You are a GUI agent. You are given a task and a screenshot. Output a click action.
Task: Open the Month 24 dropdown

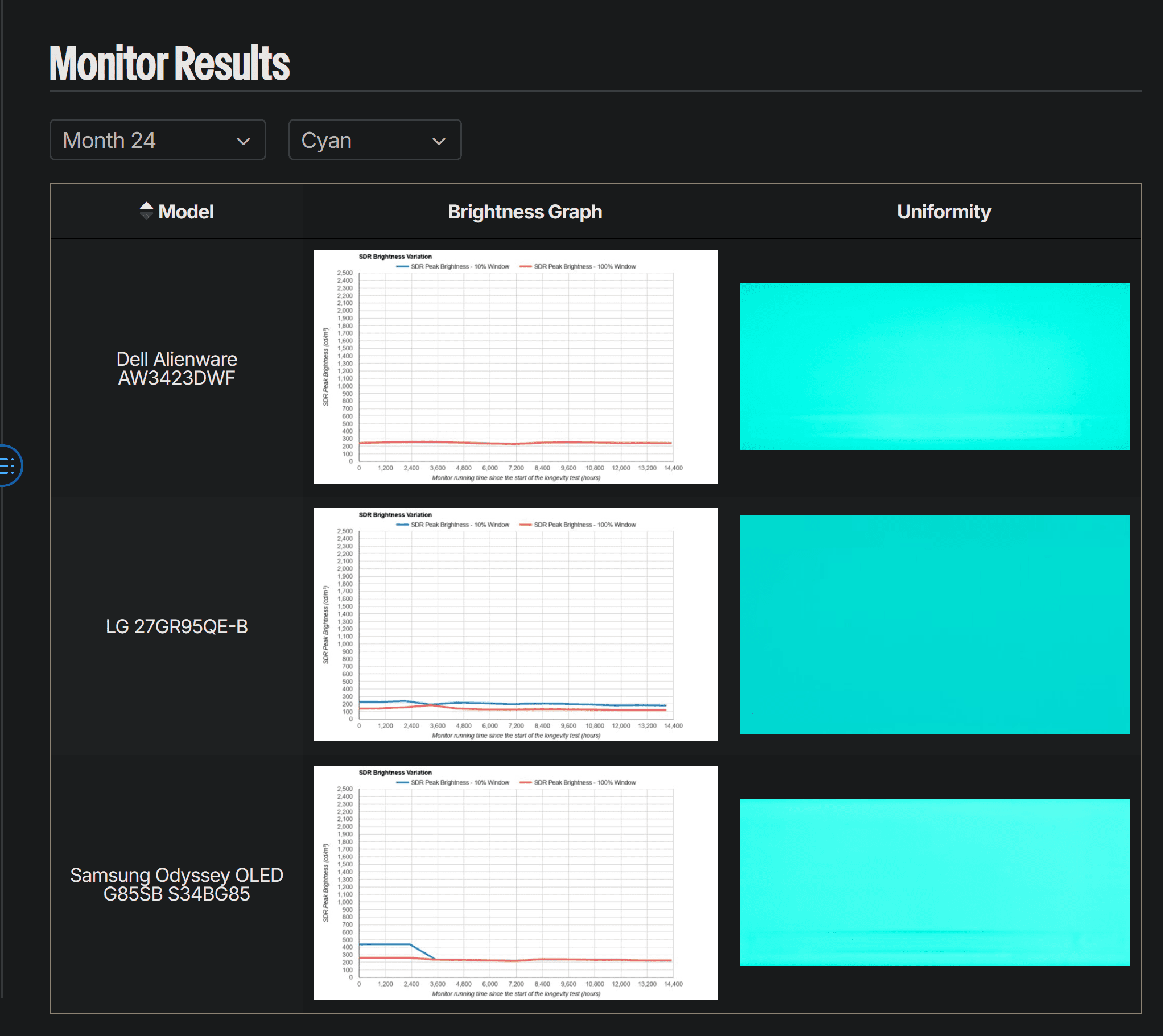157,140
